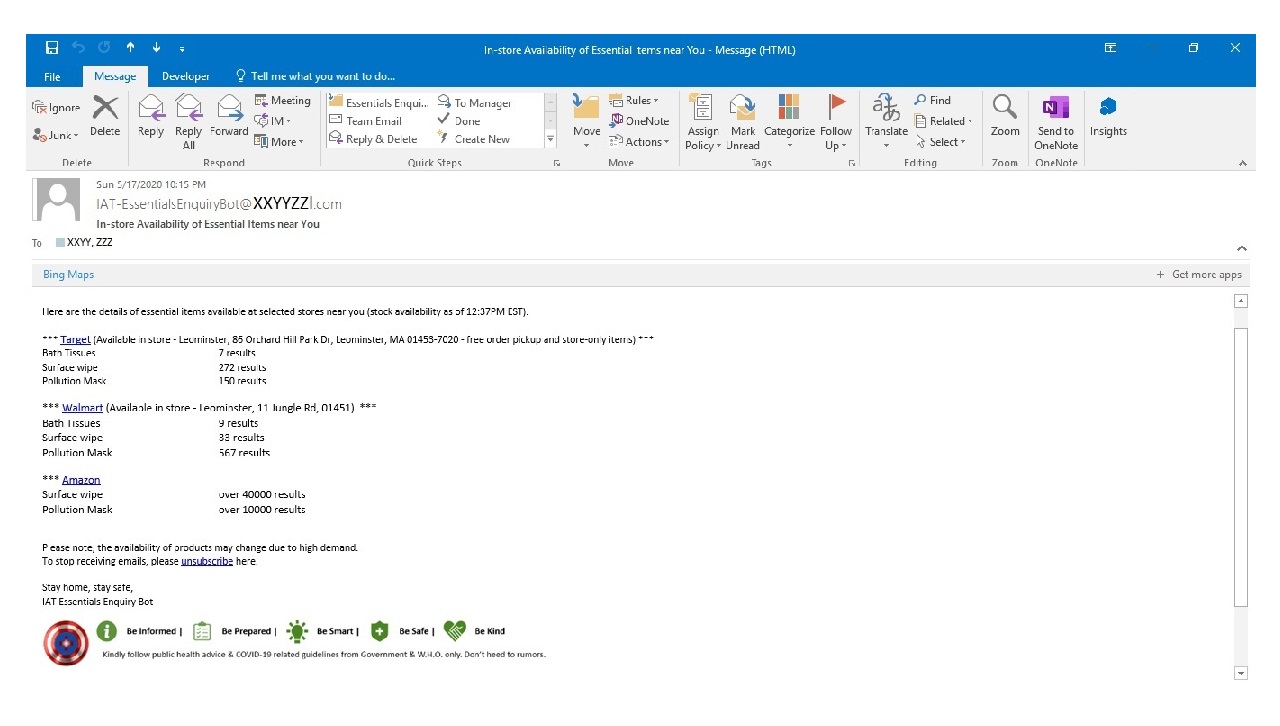Expand the Quick Steps gallery
Viewport: 1280px width, 726px height.
click(x=550, y=140)
